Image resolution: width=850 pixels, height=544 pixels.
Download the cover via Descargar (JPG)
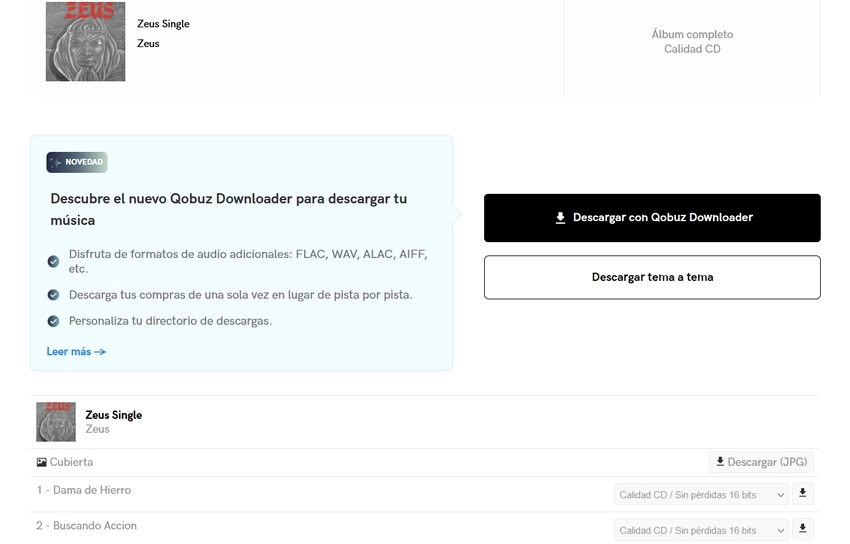(761, 462)
